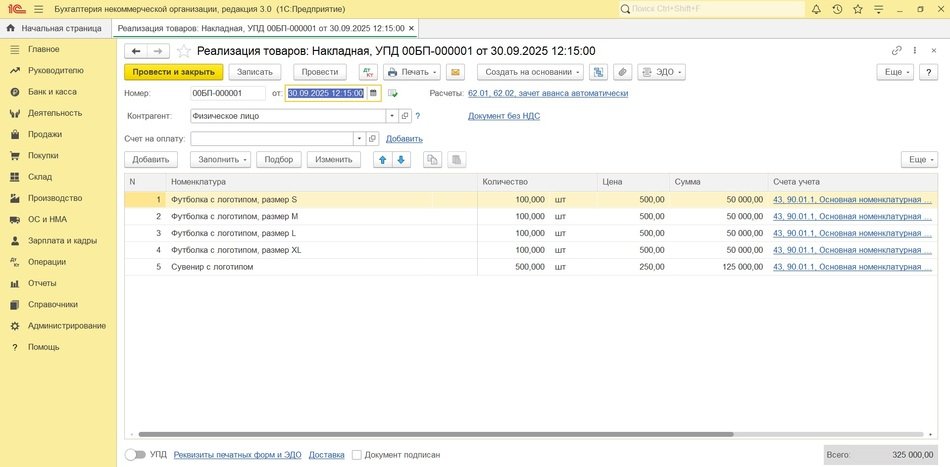Click the paperclip attached files icon

(621, 72)
